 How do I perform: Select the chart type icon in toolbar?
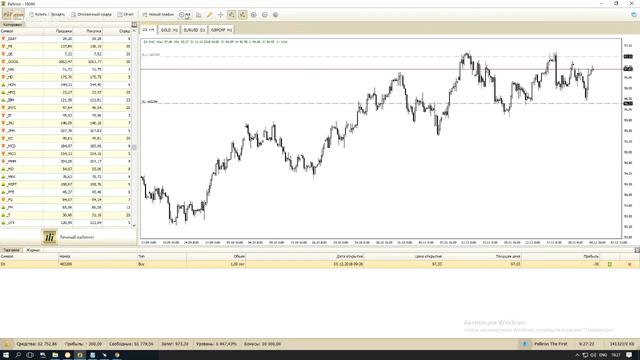pos(199,15)
